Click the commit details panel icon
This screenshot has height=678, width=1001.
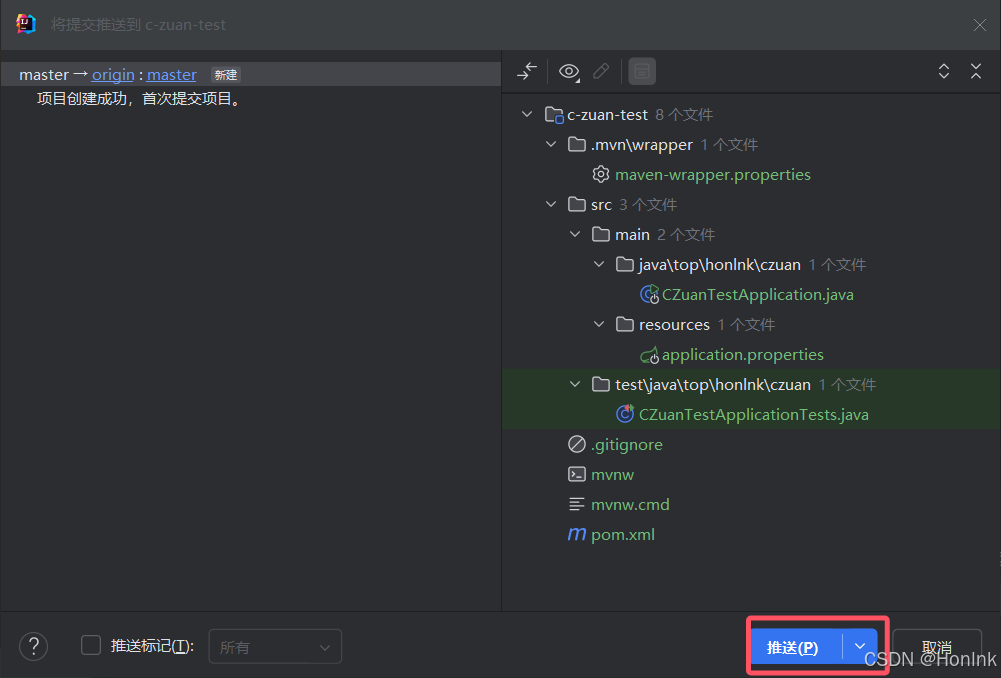(642, 71)
